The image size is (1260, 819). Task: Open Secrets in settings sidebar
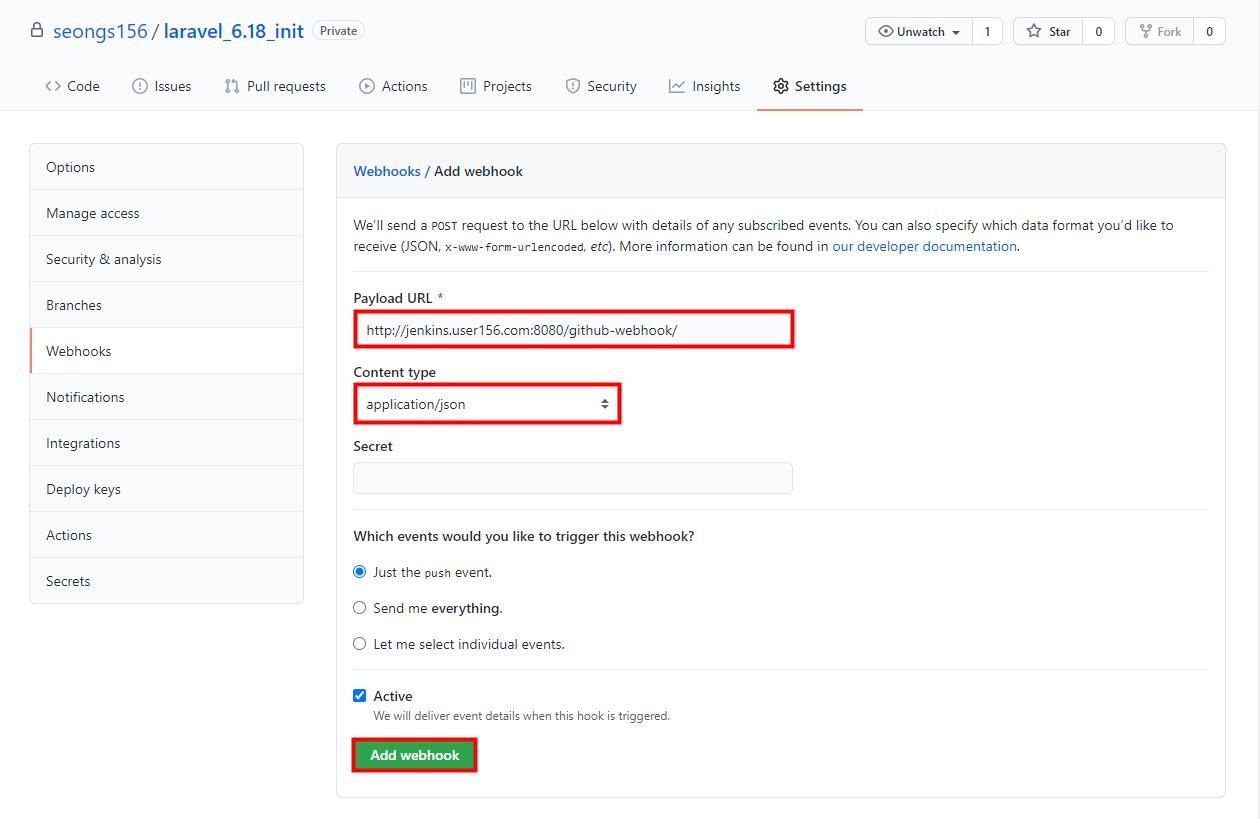[x=167, y=581]
